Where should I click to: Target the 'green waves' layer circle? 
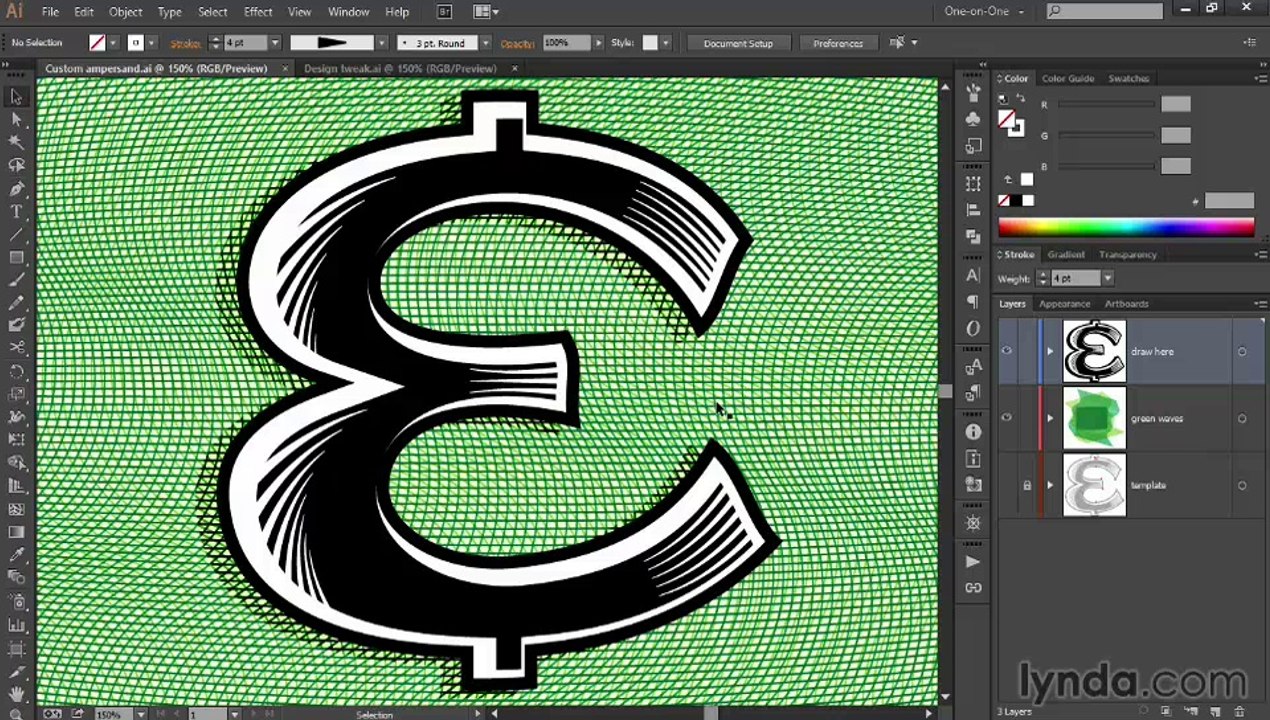pyautogui.click(x=1242, y=419)
